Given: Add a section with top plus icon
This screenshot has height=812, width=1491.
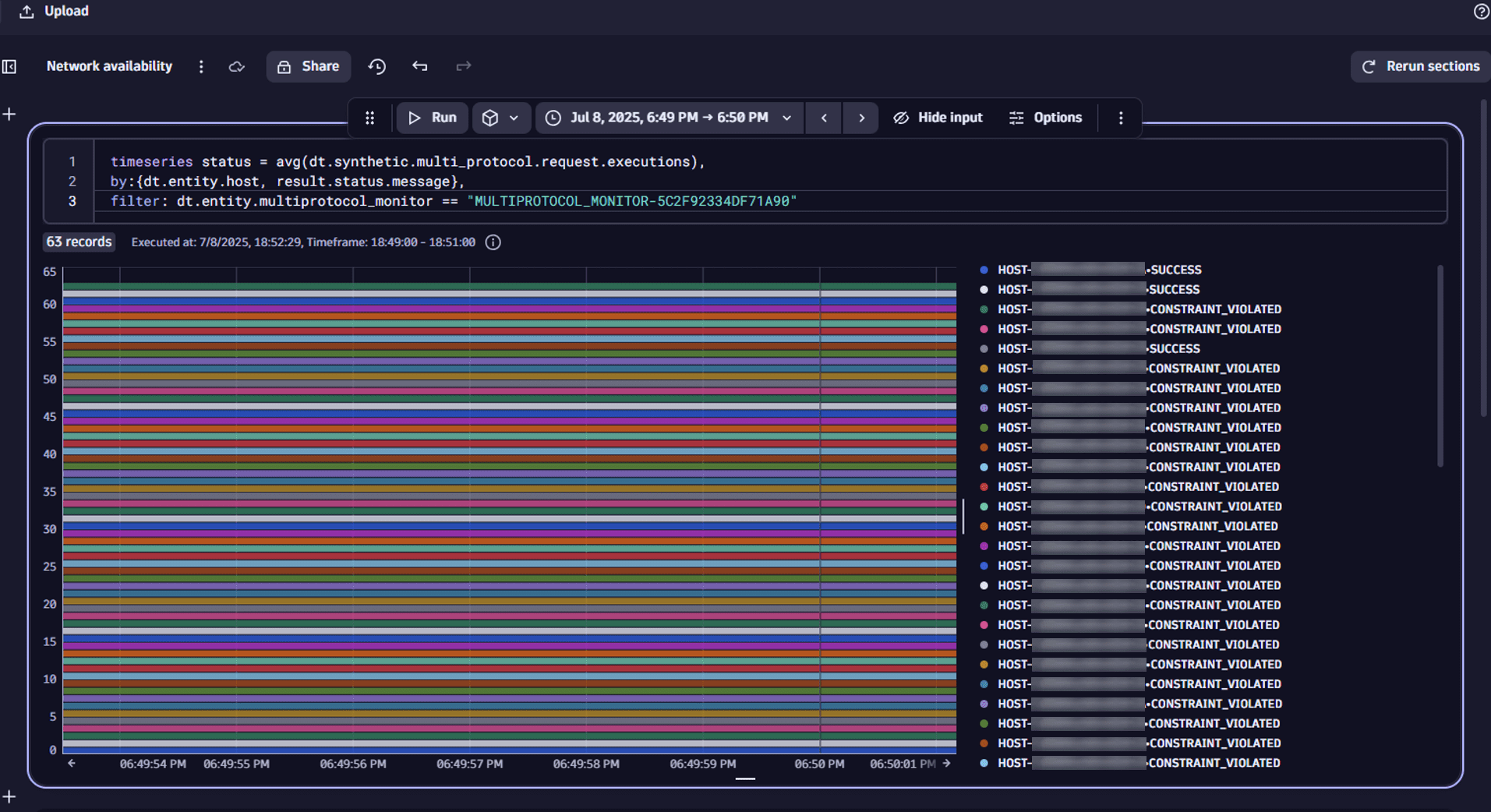Looking at the screenshot, I should pos(9,115).
